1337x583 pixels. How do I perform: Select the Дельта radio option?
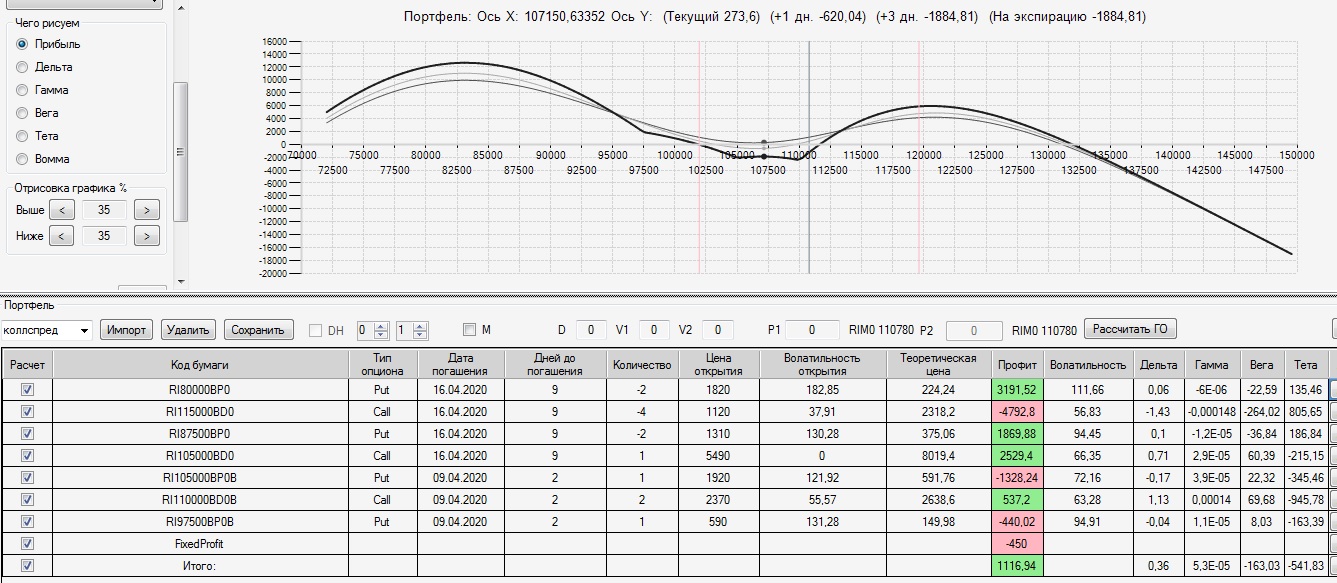pyautogui.click(x=22, y=67)
